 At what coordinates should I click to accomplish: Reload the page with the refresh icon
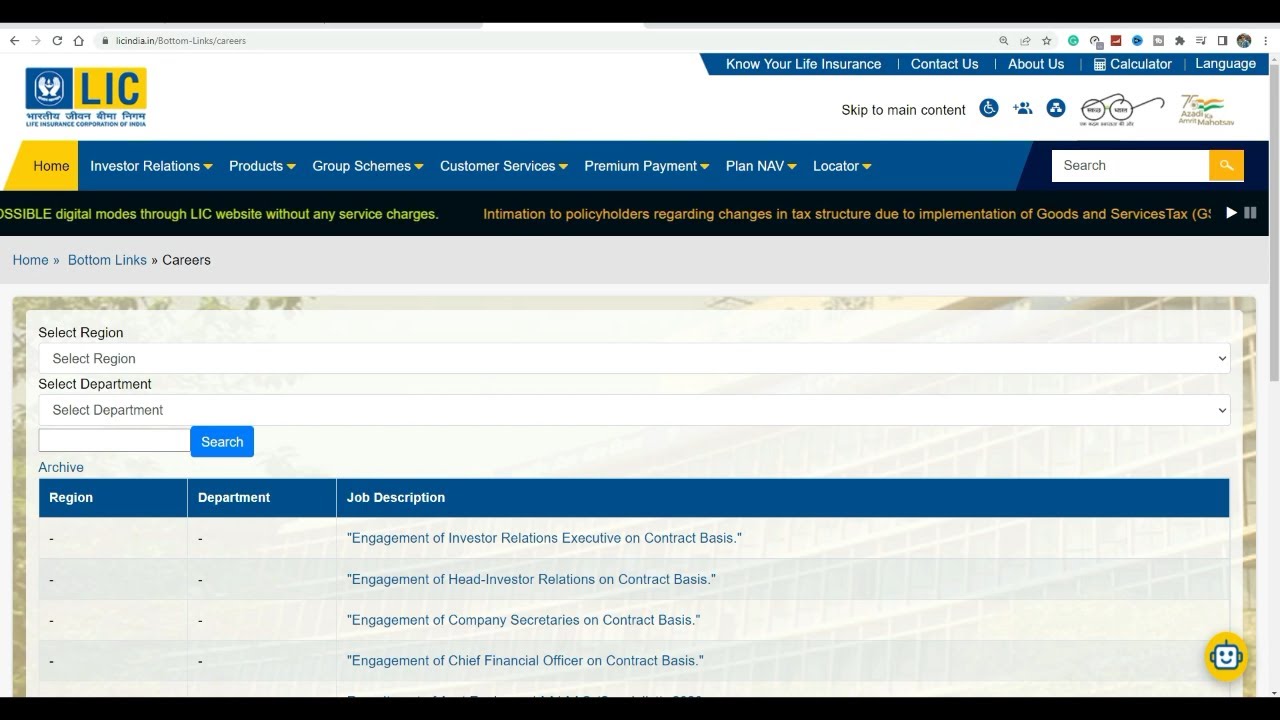(x=57, y=41)
